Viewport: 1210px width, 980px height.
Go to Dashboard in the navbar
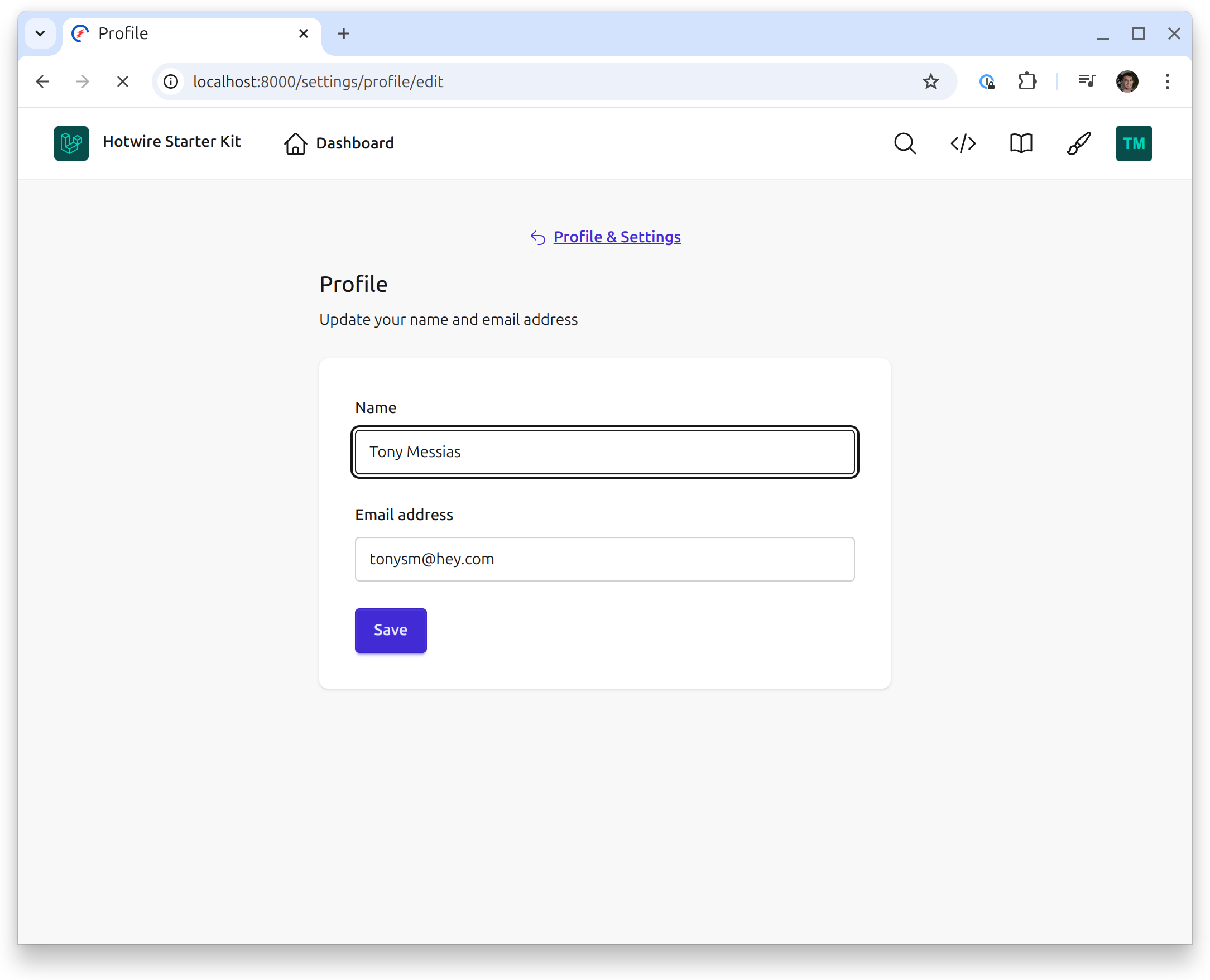(x=339, y=143)
